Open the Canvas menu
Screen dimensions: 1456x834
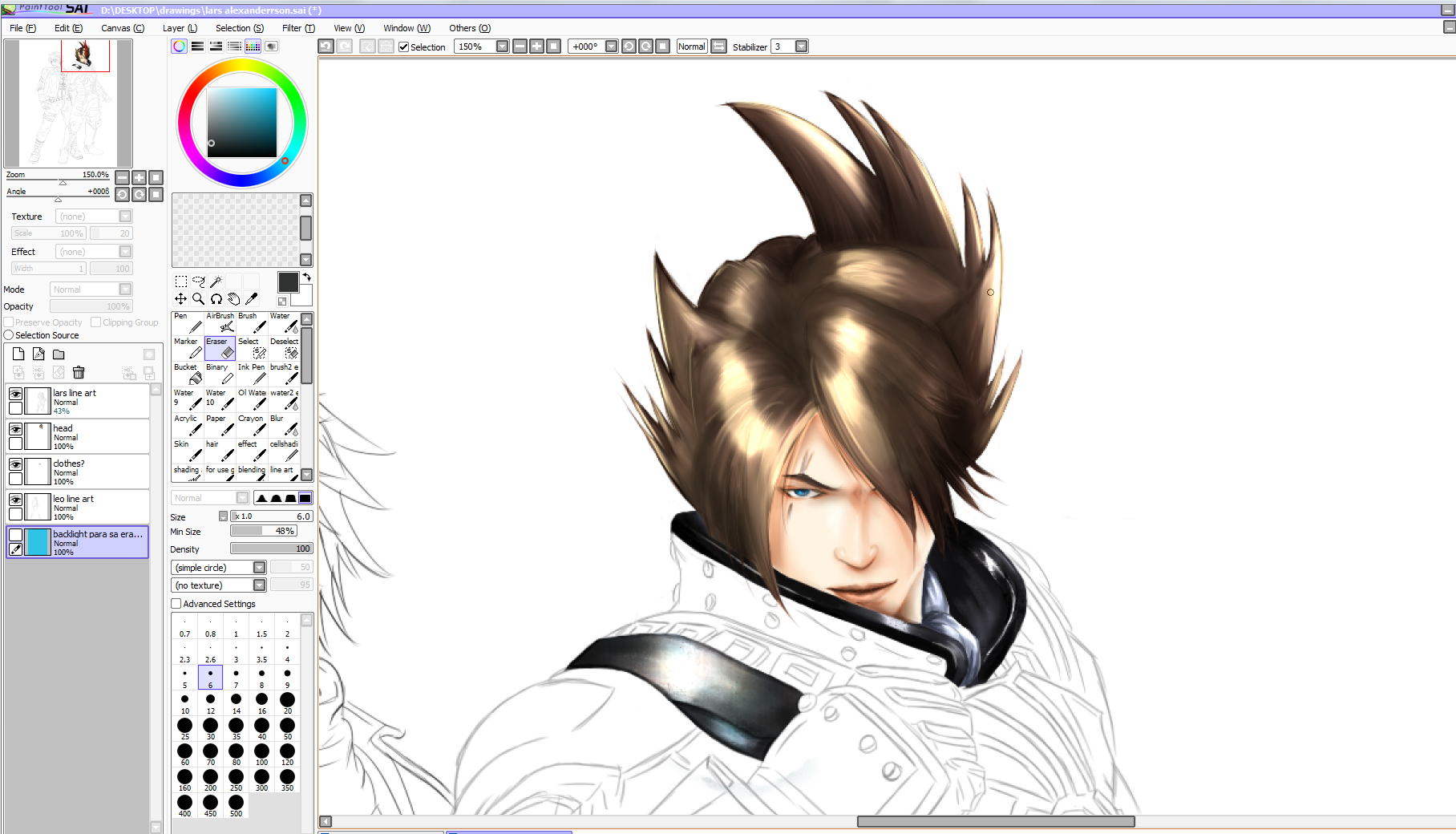(123, 28)
